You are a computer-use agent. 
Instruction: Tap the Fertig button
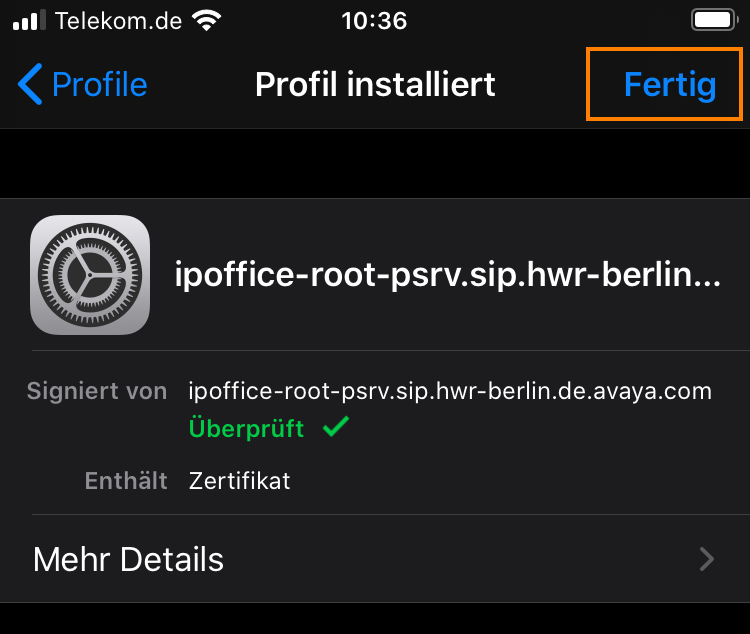(x=670, y=84)
